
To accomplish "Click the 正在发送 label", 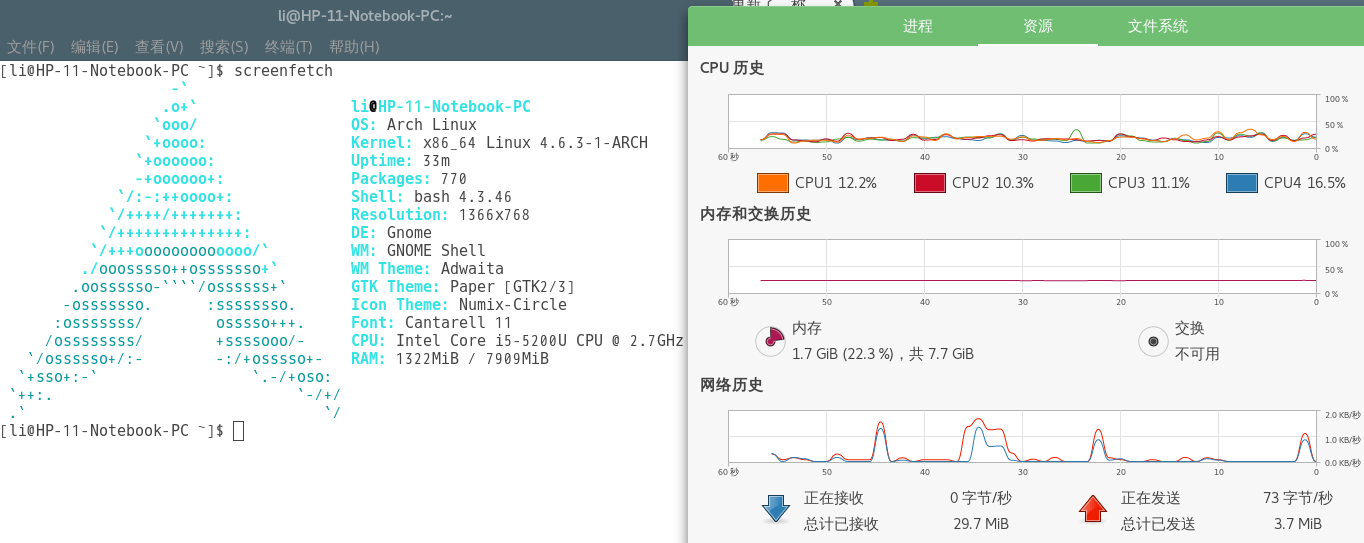I will (x=1151, y=498).
